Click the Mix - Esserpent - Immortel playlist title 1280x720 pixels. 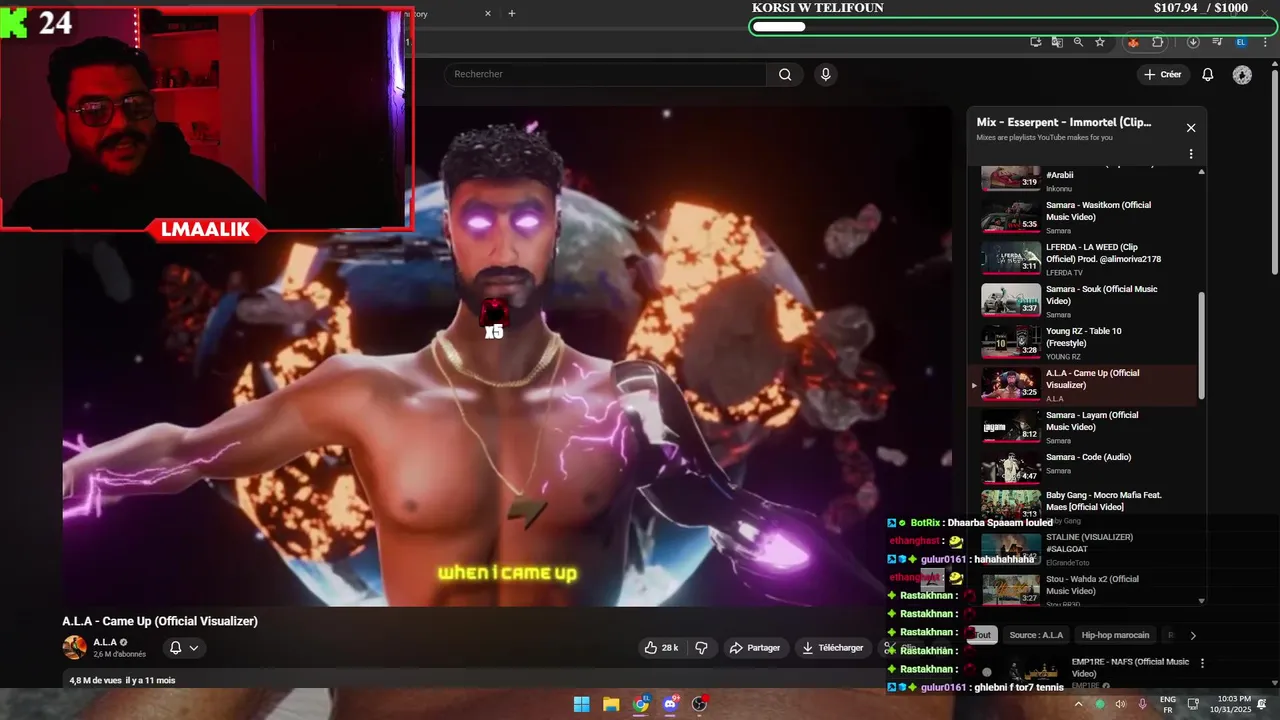pyautogui.click(x=1064, y=122)
